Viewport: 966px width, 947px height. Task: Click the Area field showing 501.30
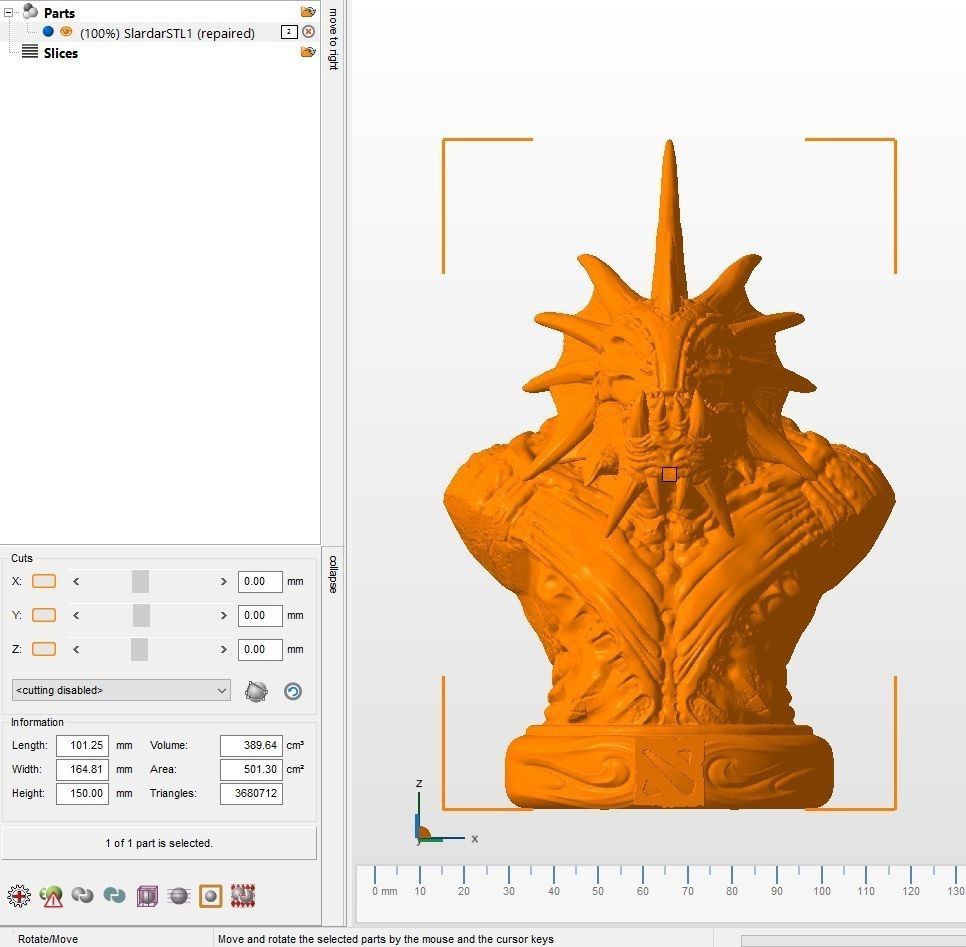[251, 770]
